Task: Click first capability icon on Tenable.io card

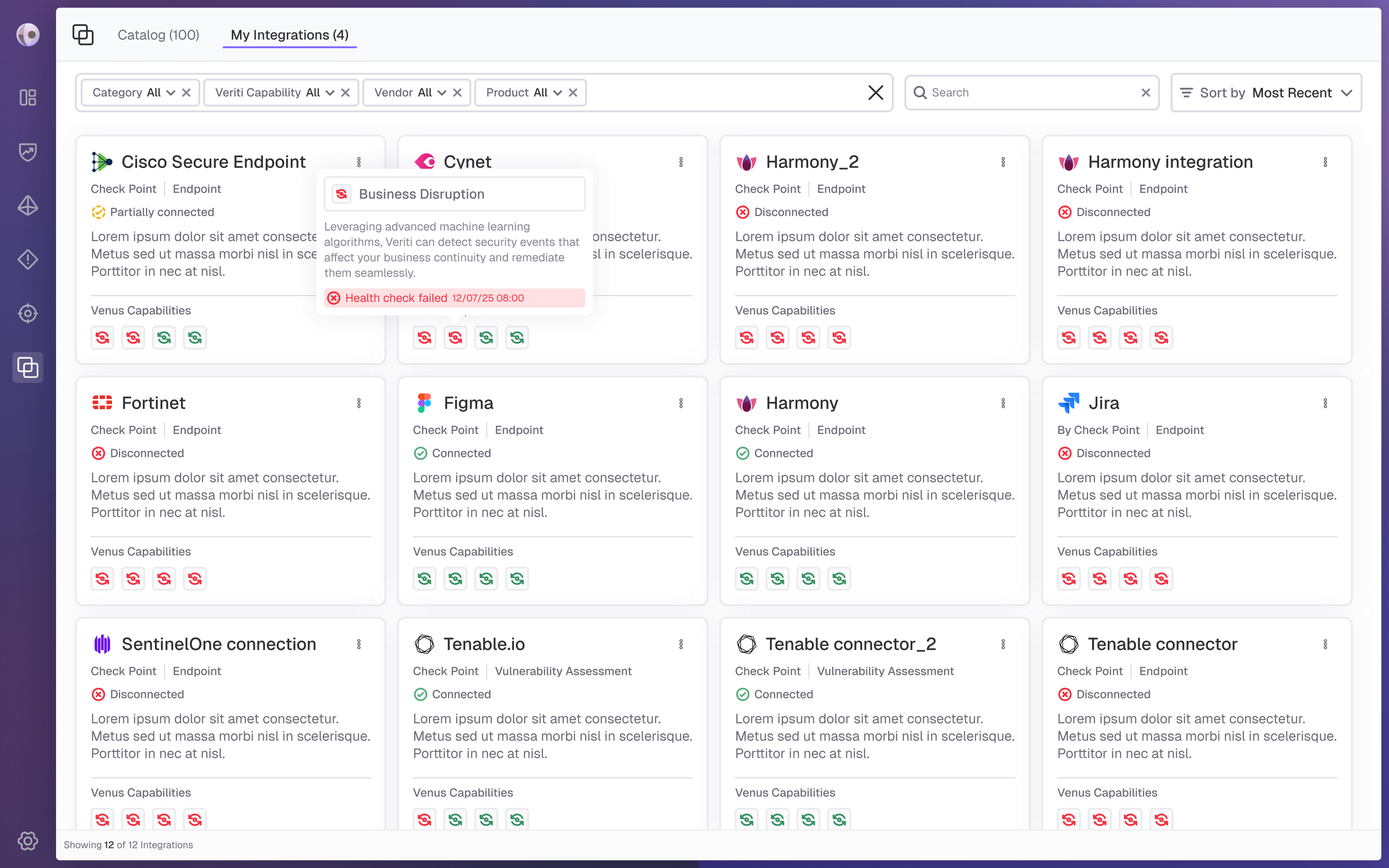Action: click(x=424, y=820)
